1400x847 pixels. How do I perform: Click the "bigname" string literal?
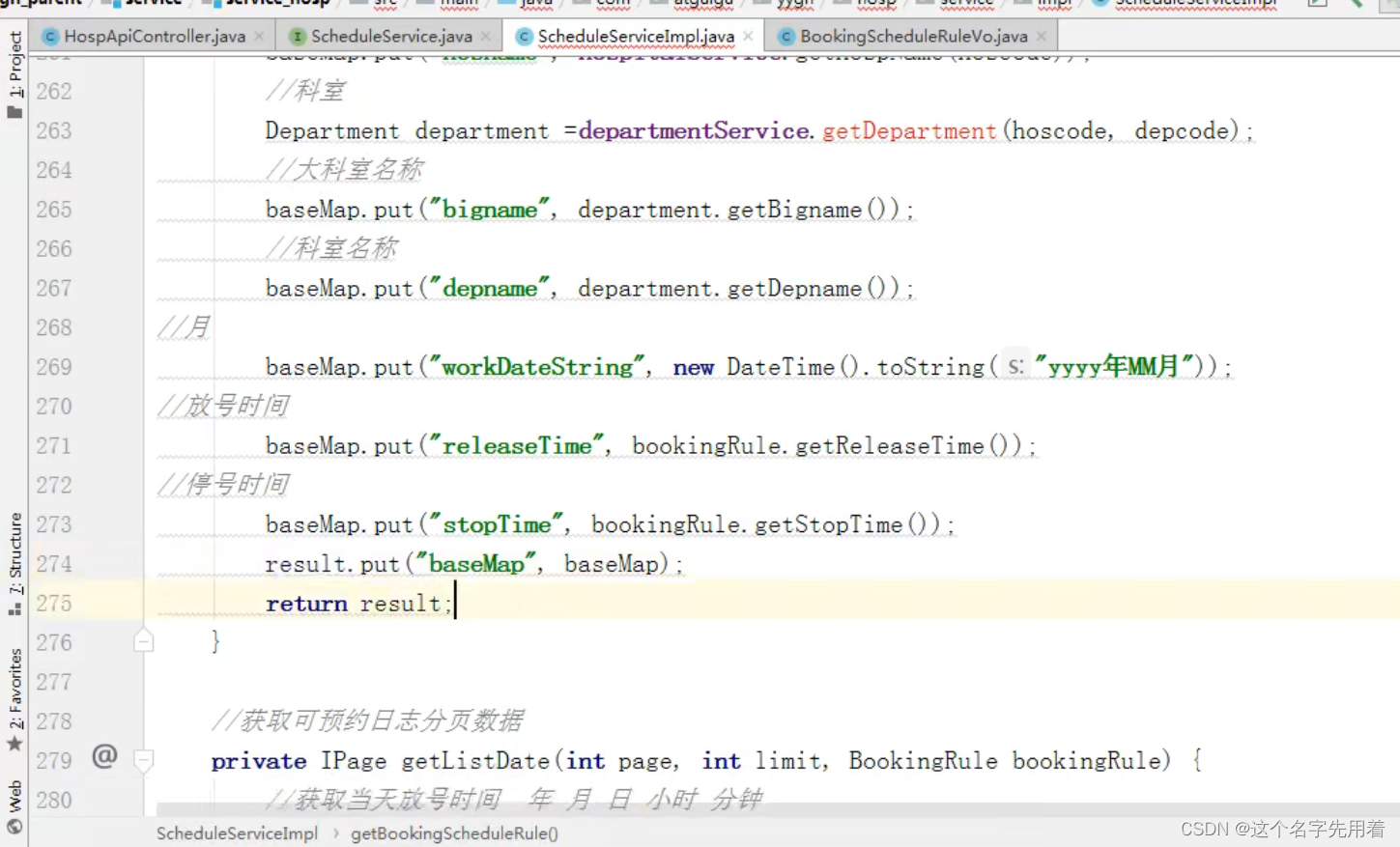(490, 210)
